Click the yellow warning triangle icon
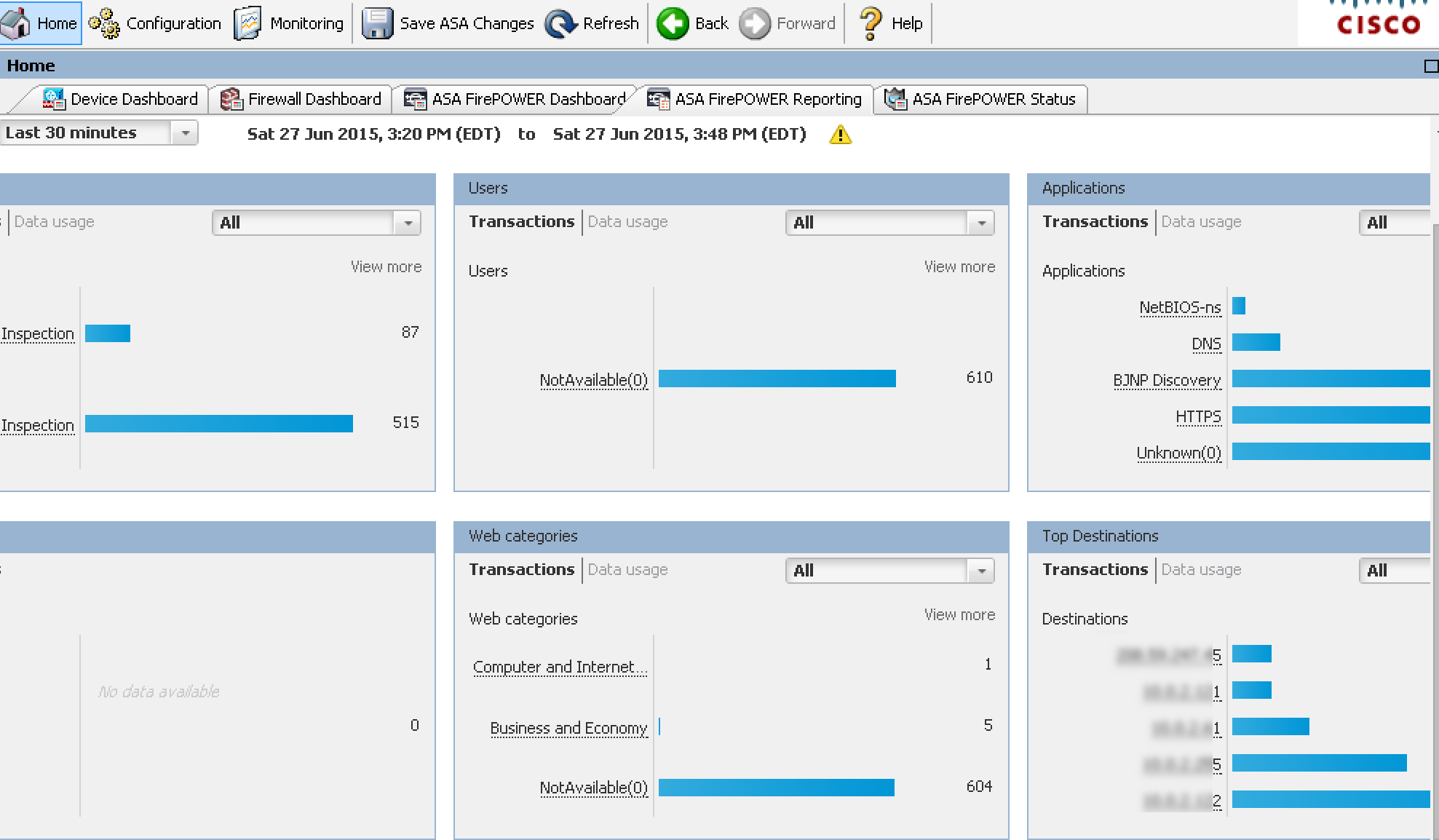 tap(841, 135)
